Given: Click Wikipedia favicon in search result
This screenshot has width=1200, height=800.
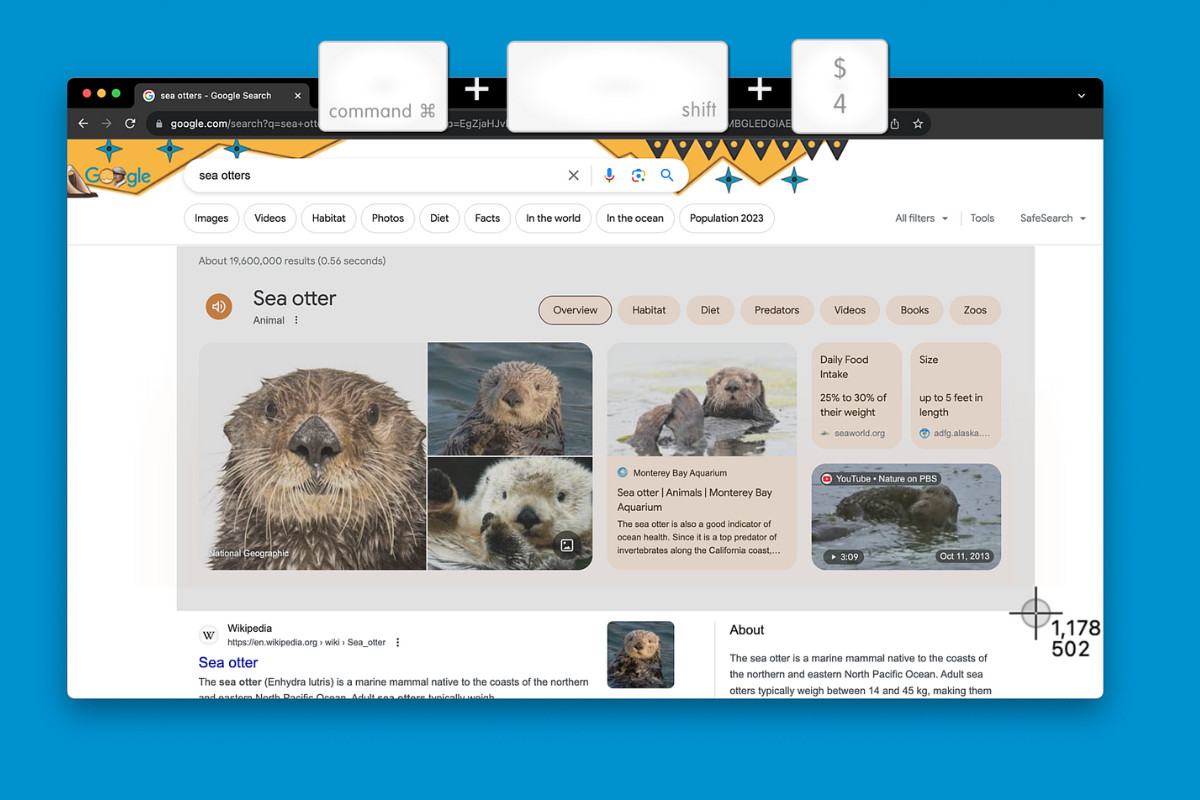Looking at the screenshot, I should 209,635.
